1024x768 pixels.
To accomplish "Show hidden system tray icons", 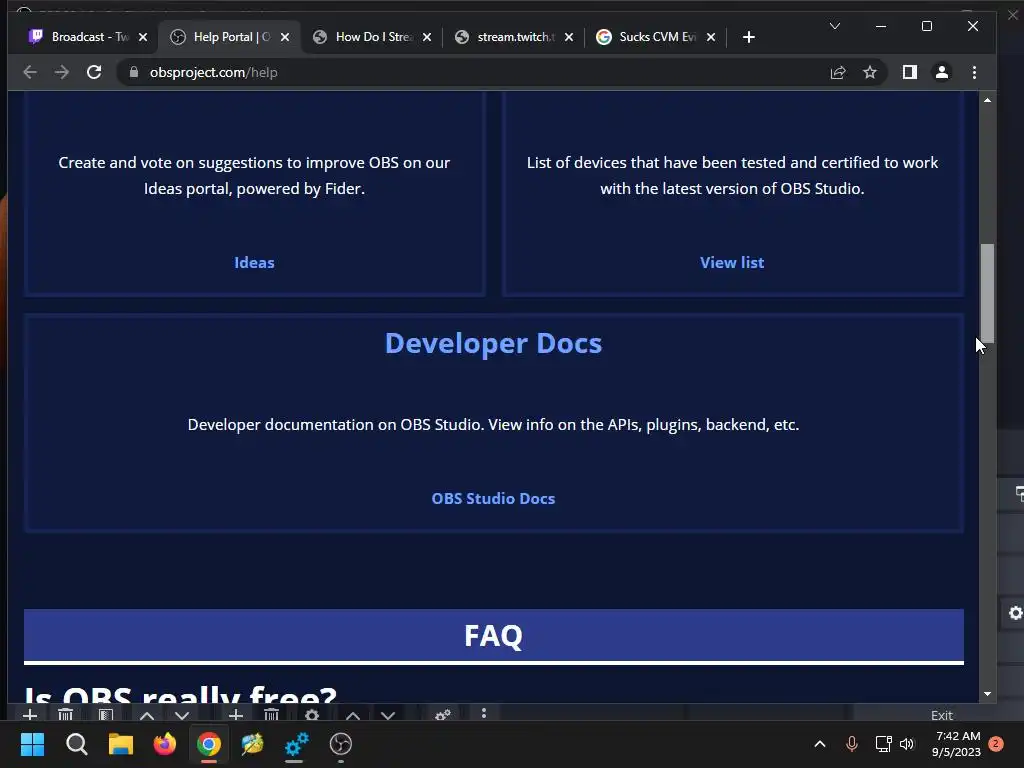I will [x=820, y=744].
